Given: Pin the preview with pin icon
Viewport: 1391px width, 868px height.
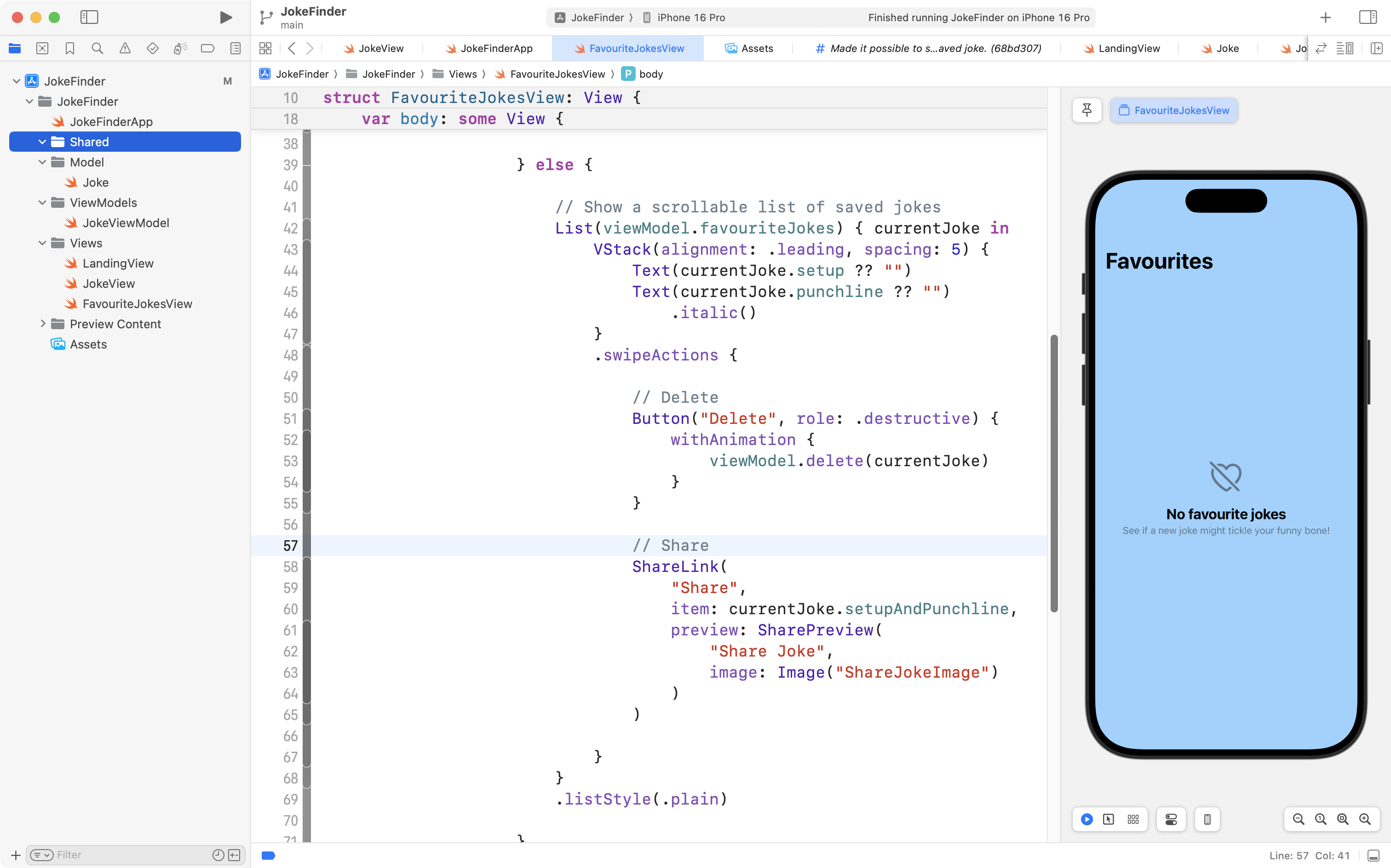Looking at the screenshot, I should coord(1086,110).
